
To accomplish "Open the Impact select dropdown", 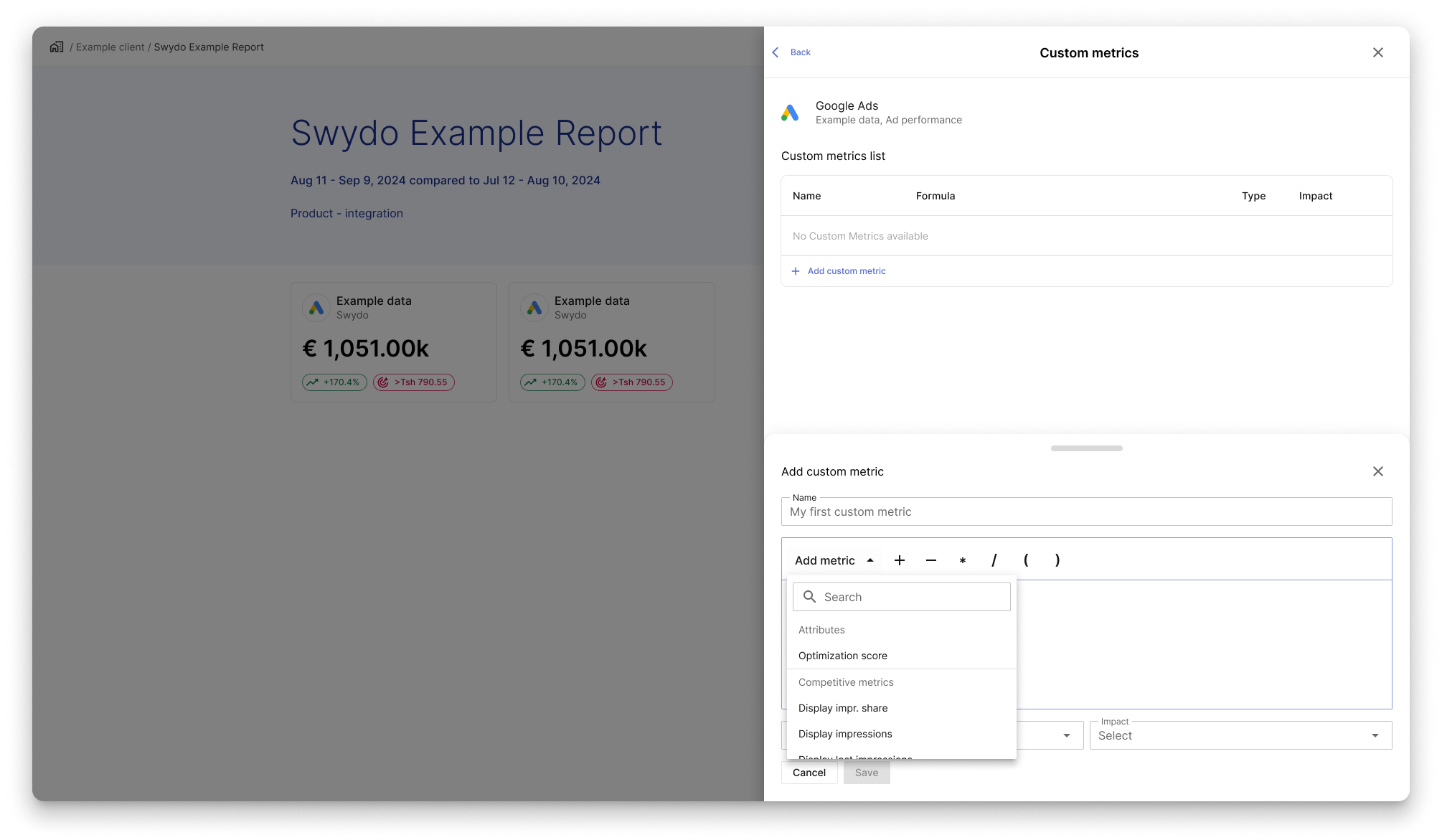I will pyautogui.click(x=1240, y=735).
